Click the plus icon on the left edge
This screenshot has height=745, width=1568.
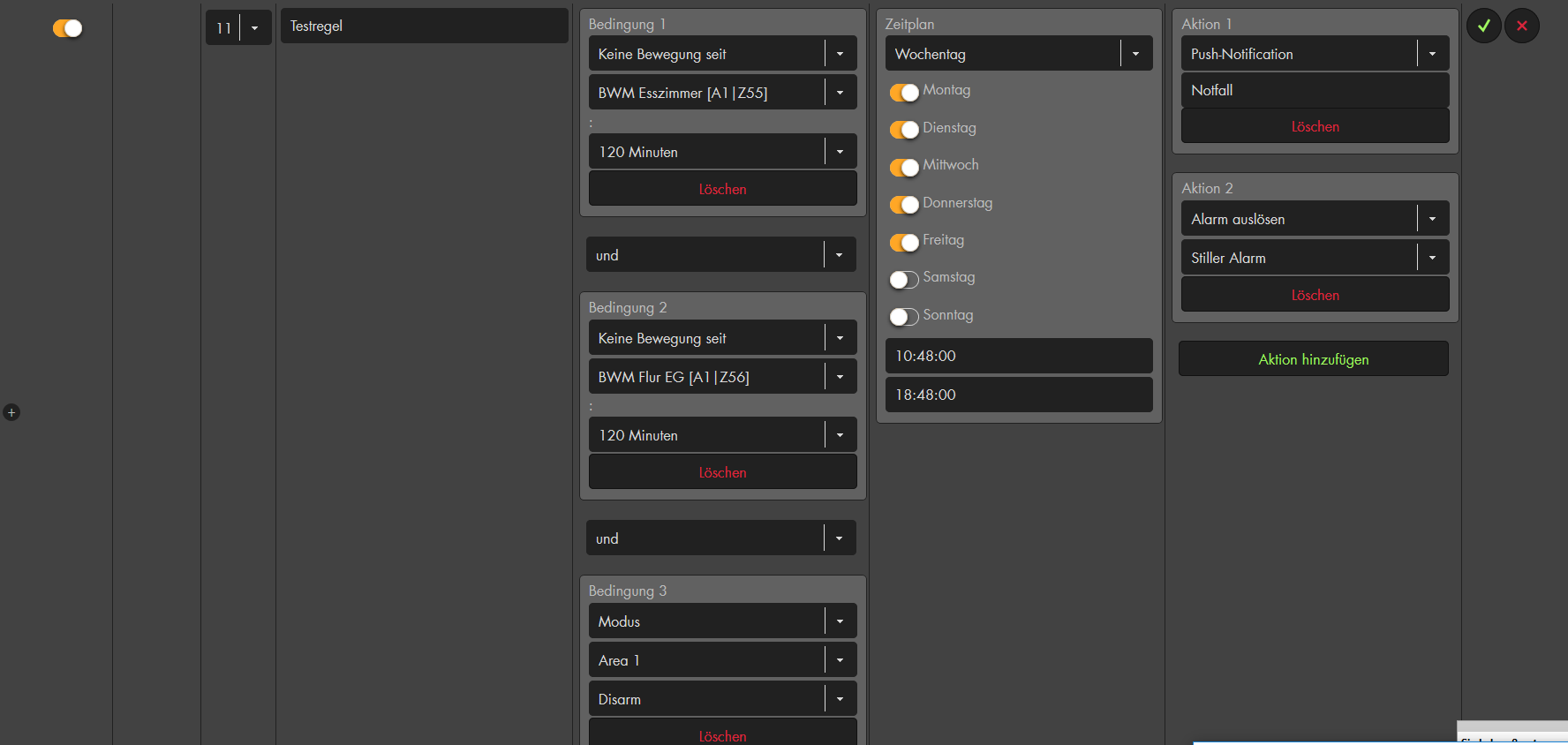11,412
